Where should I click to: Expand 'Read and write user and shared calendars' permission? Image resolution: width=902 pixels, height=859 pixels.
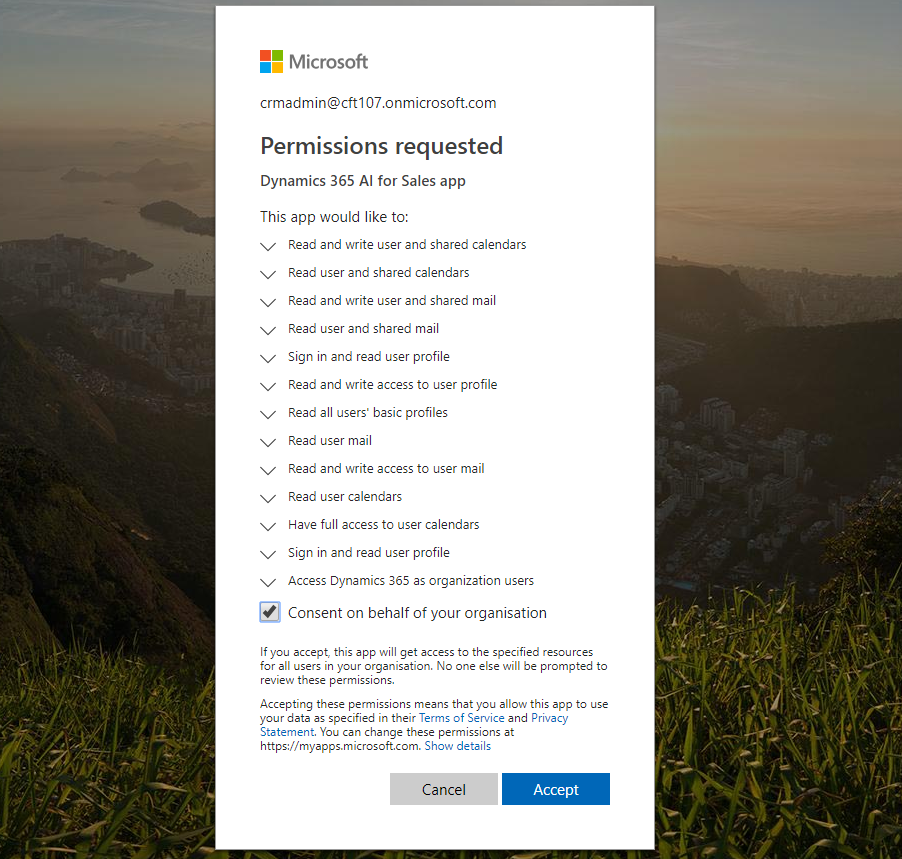pyautogui.click(x=267, y=246)
